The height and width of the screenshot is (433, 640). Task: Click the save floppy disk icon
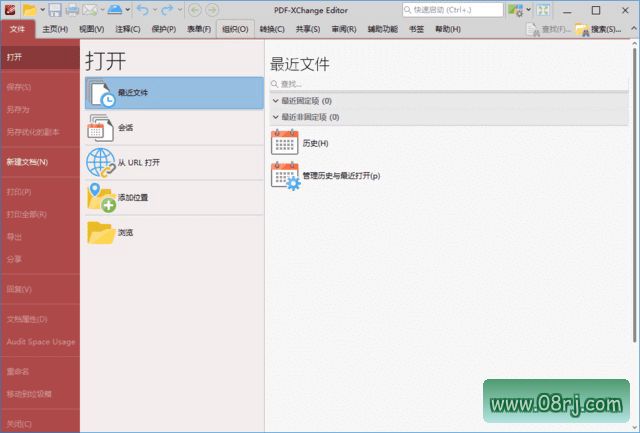click(x=54, y=10)
